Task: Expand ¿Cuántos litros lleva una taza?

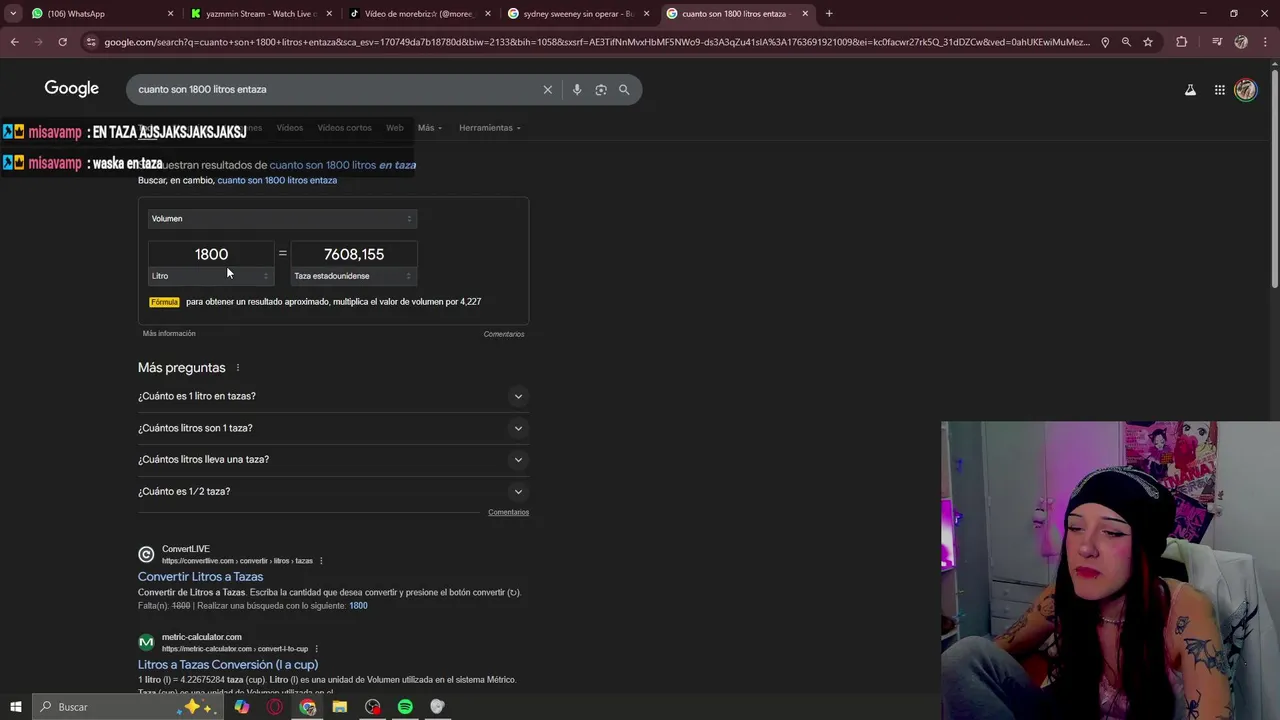Action: pos(332,460)
